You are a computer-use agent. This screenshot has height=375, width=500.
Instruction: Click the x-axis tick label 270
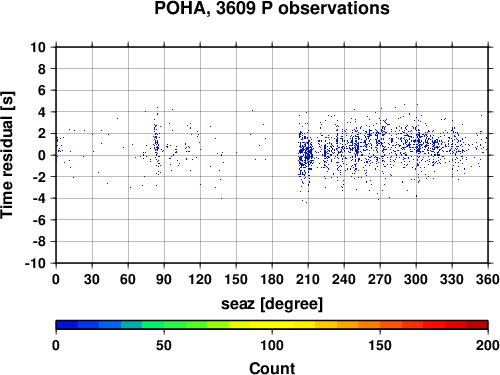coord(380,279)
